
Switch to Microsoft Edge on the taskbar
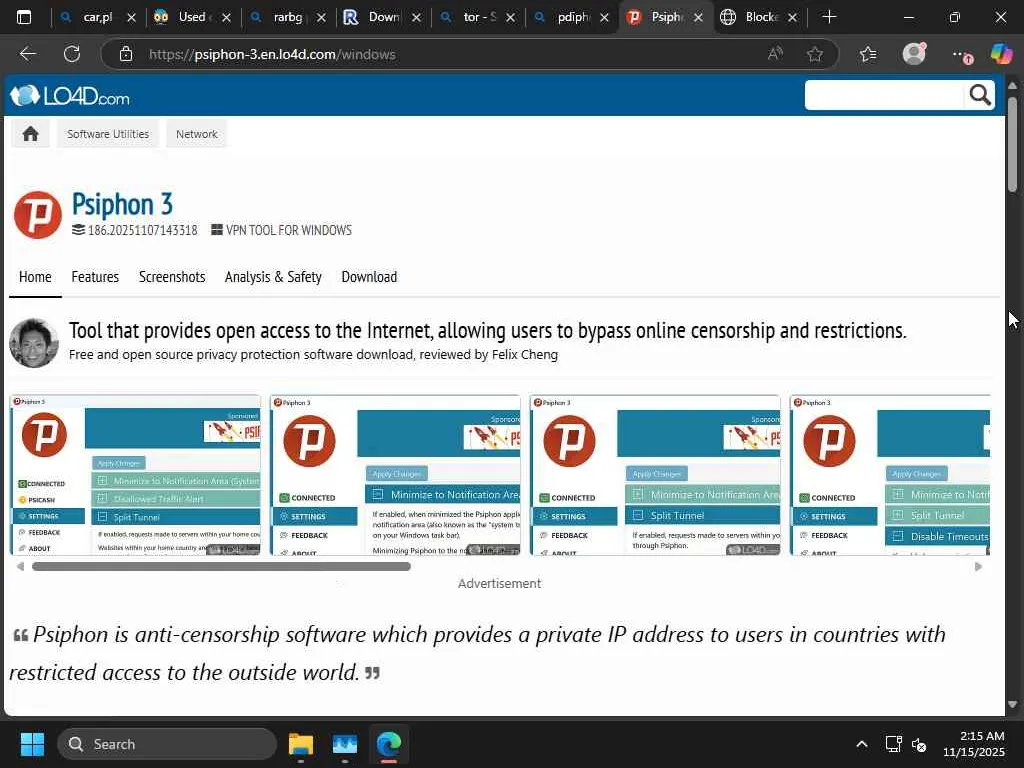389,744
